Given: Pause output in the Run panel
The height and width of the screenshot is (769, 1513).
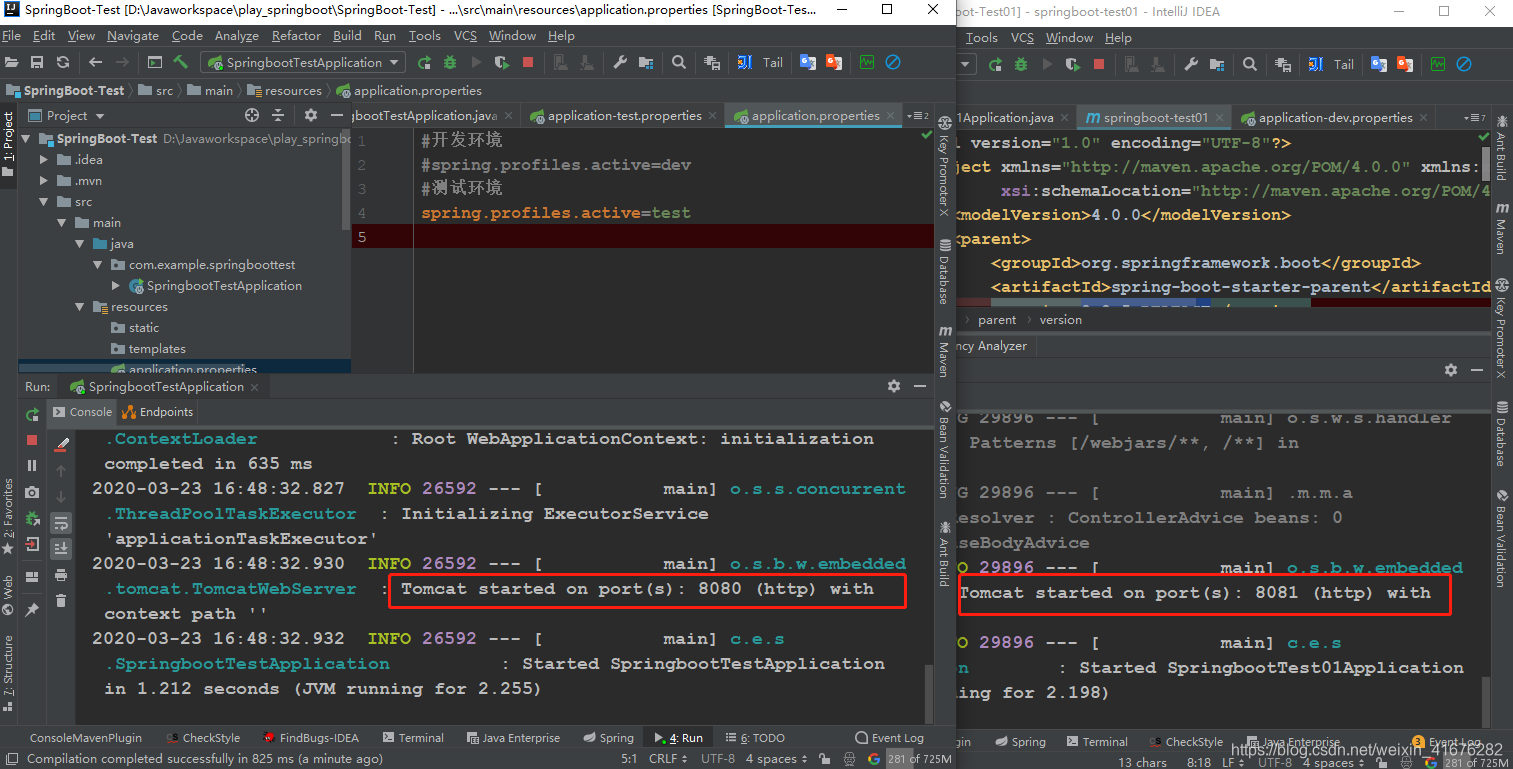Looking at the screenshot, I should pyautogui.click(x=32, y=466).
